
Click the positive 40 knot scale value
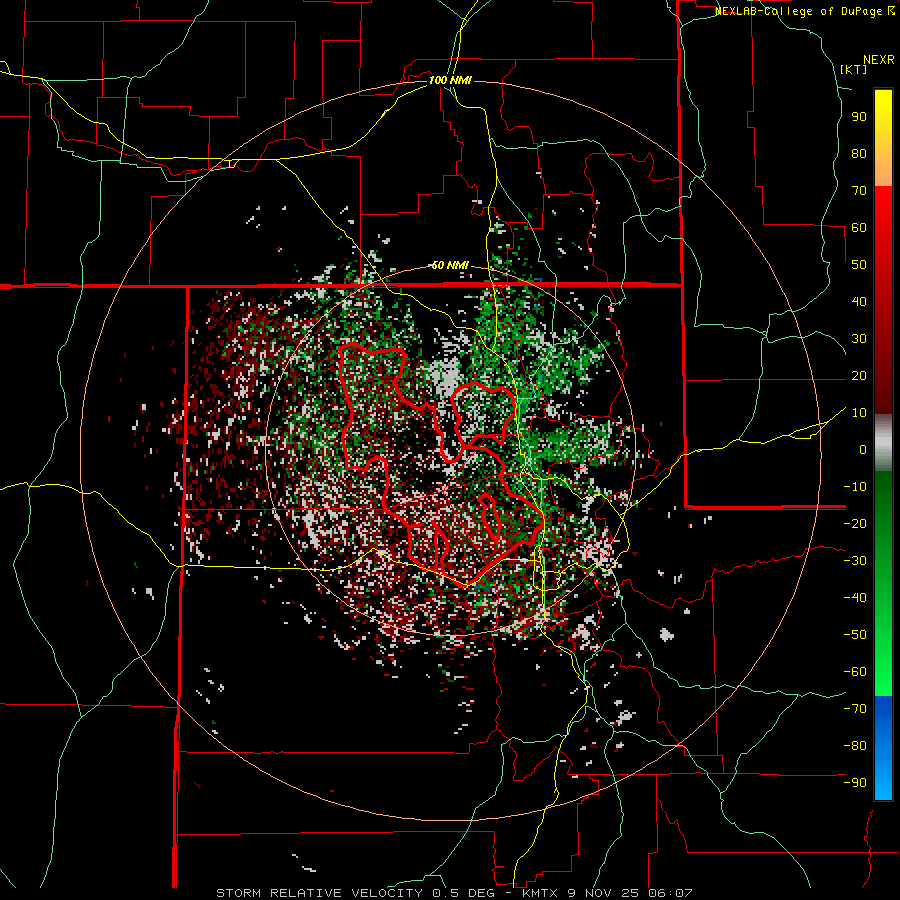859,302
